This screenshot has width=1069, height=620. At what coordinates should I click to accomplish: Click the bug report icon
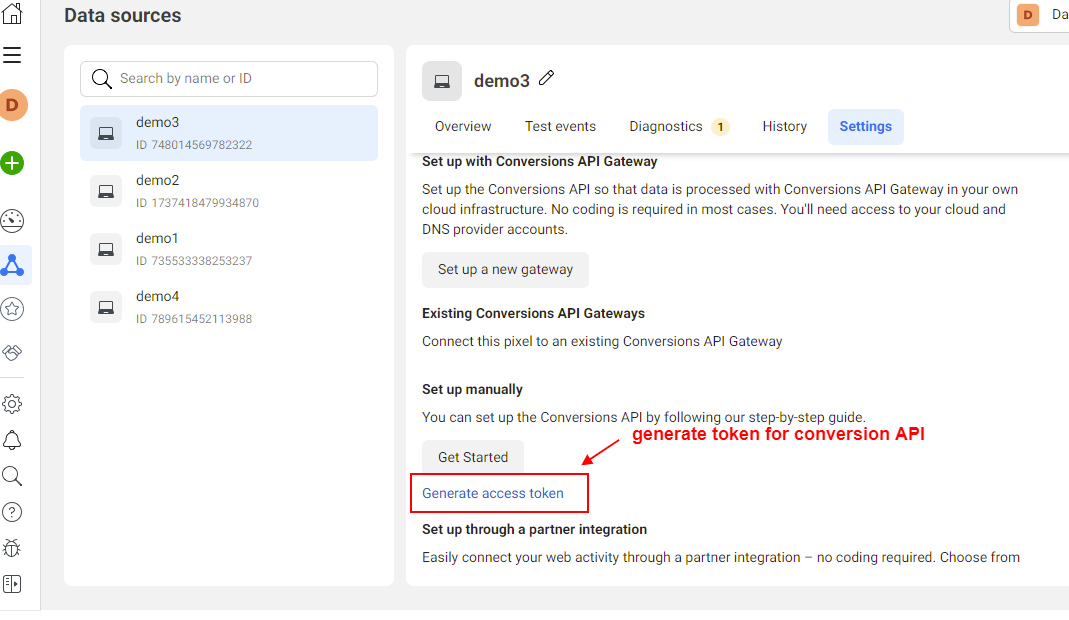[12, 548]
